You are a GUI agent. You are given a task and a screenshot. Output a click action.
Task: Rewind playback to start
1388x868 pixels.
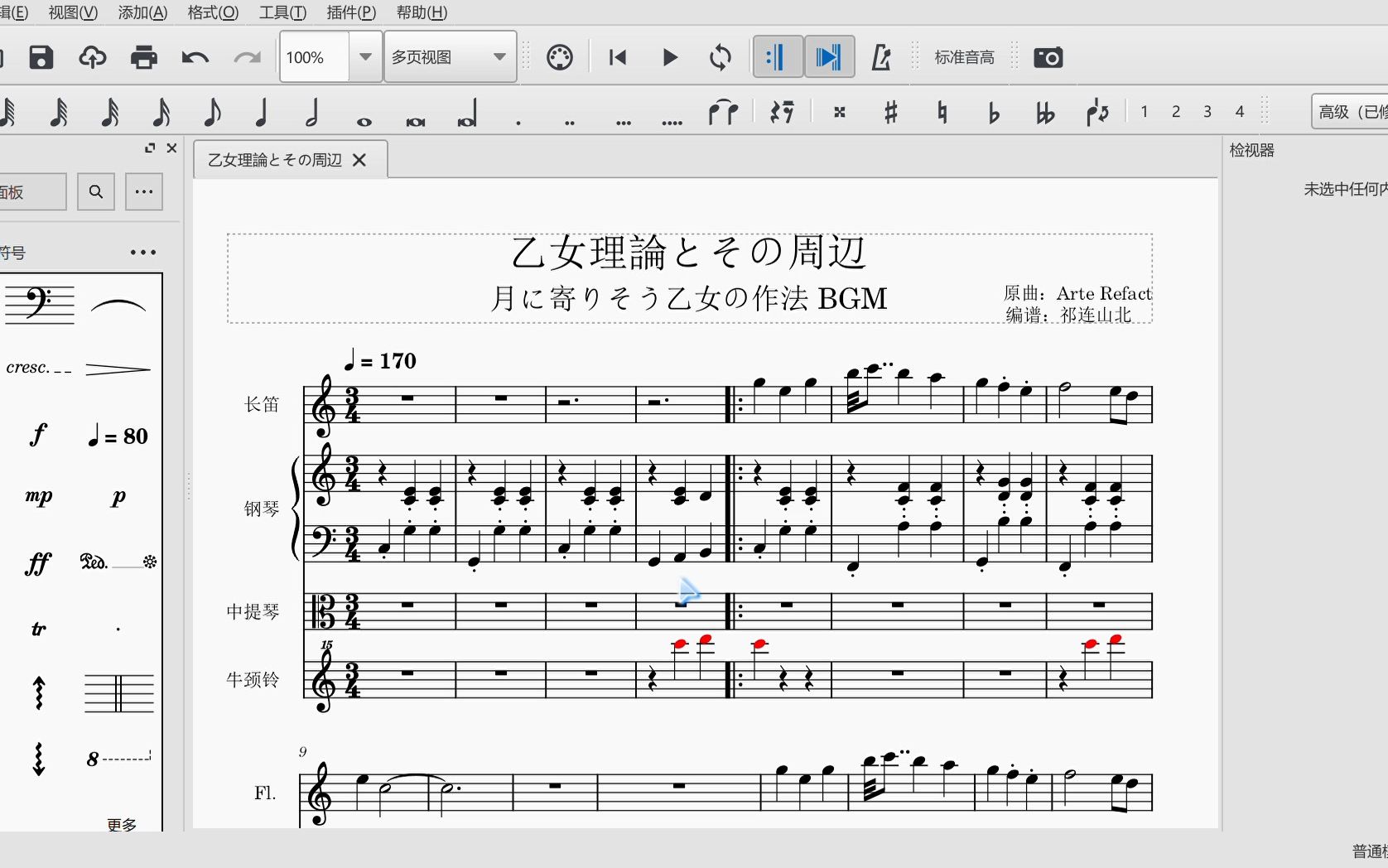click(x=618, y=57)
